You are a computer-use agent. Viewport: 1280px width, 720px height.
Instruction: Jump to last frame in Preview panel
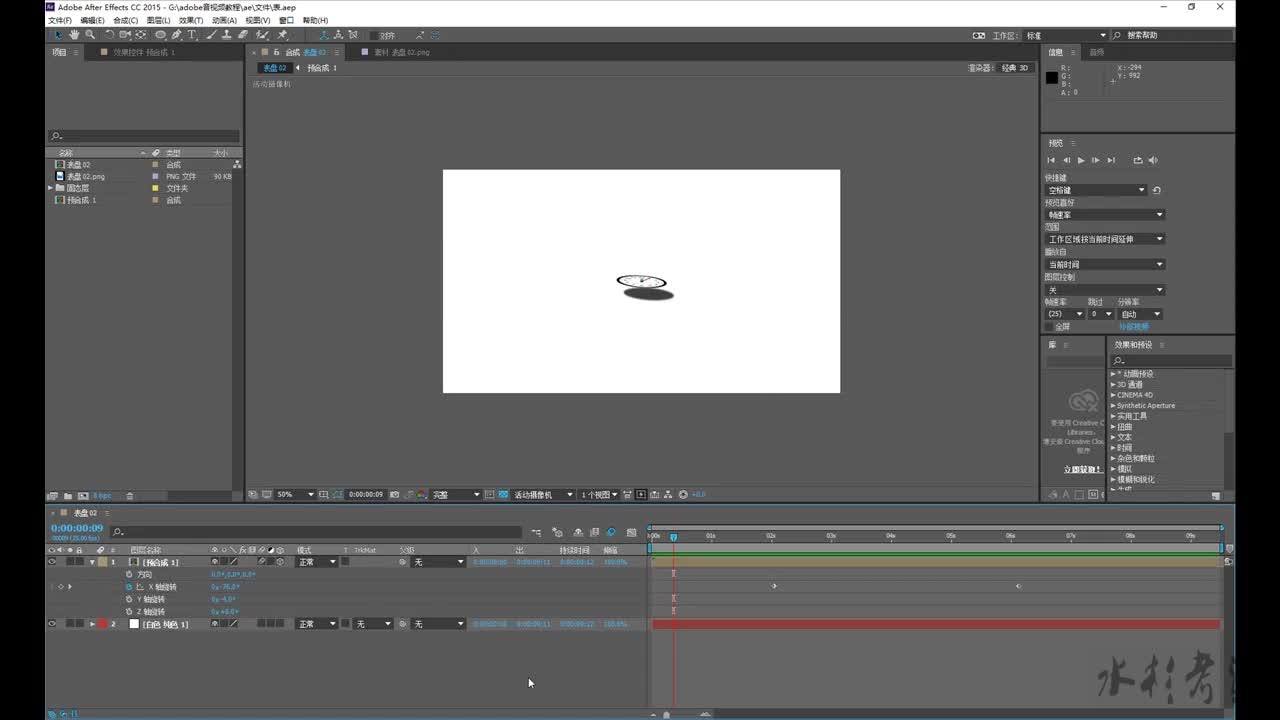pos(1111,160)
